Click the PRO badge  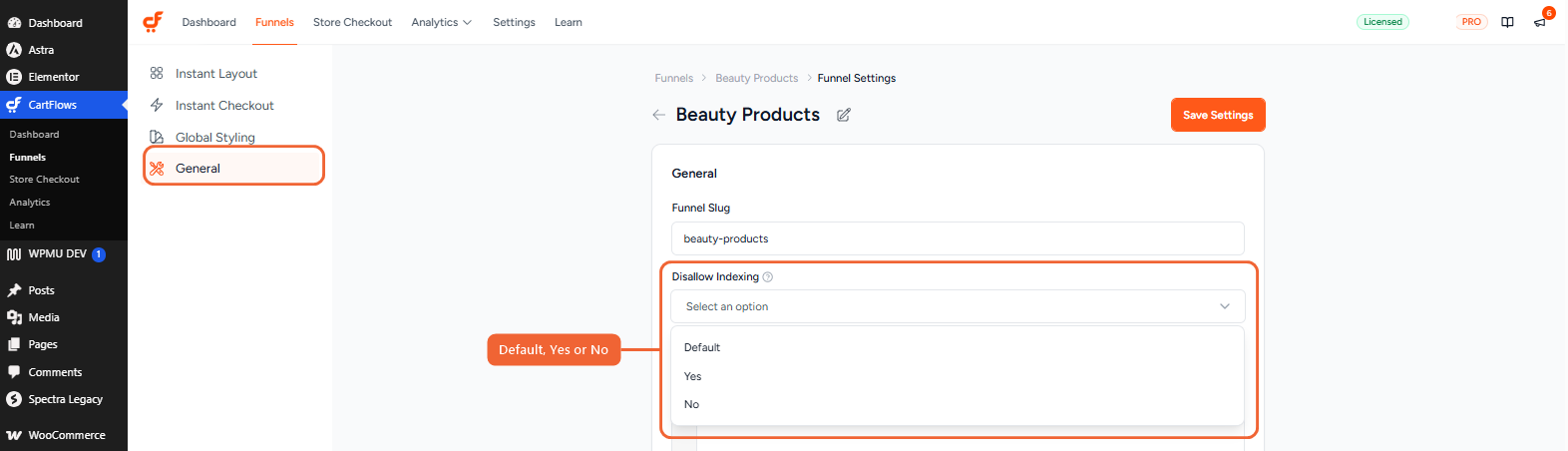pyautogui.click(x=1471, y=22)
